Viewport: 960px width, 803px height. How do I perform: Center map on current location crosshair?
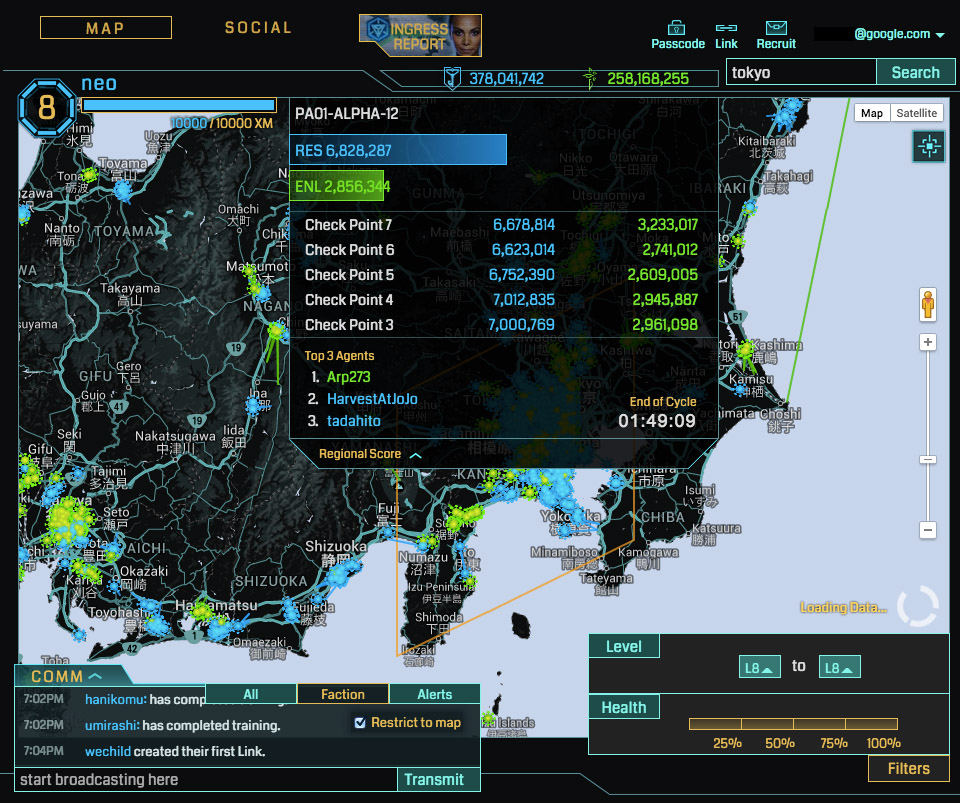[x=929, y=146]
